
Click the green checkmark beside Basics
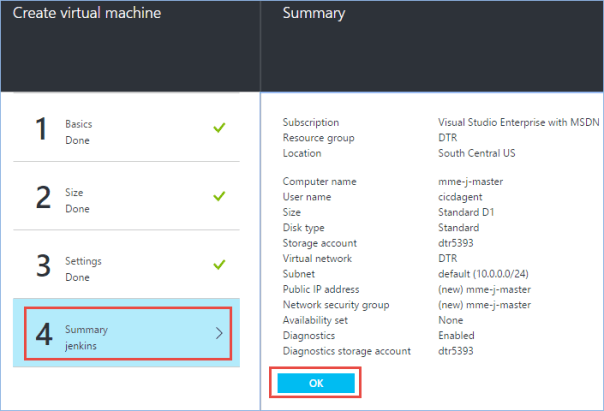[219, 128]
